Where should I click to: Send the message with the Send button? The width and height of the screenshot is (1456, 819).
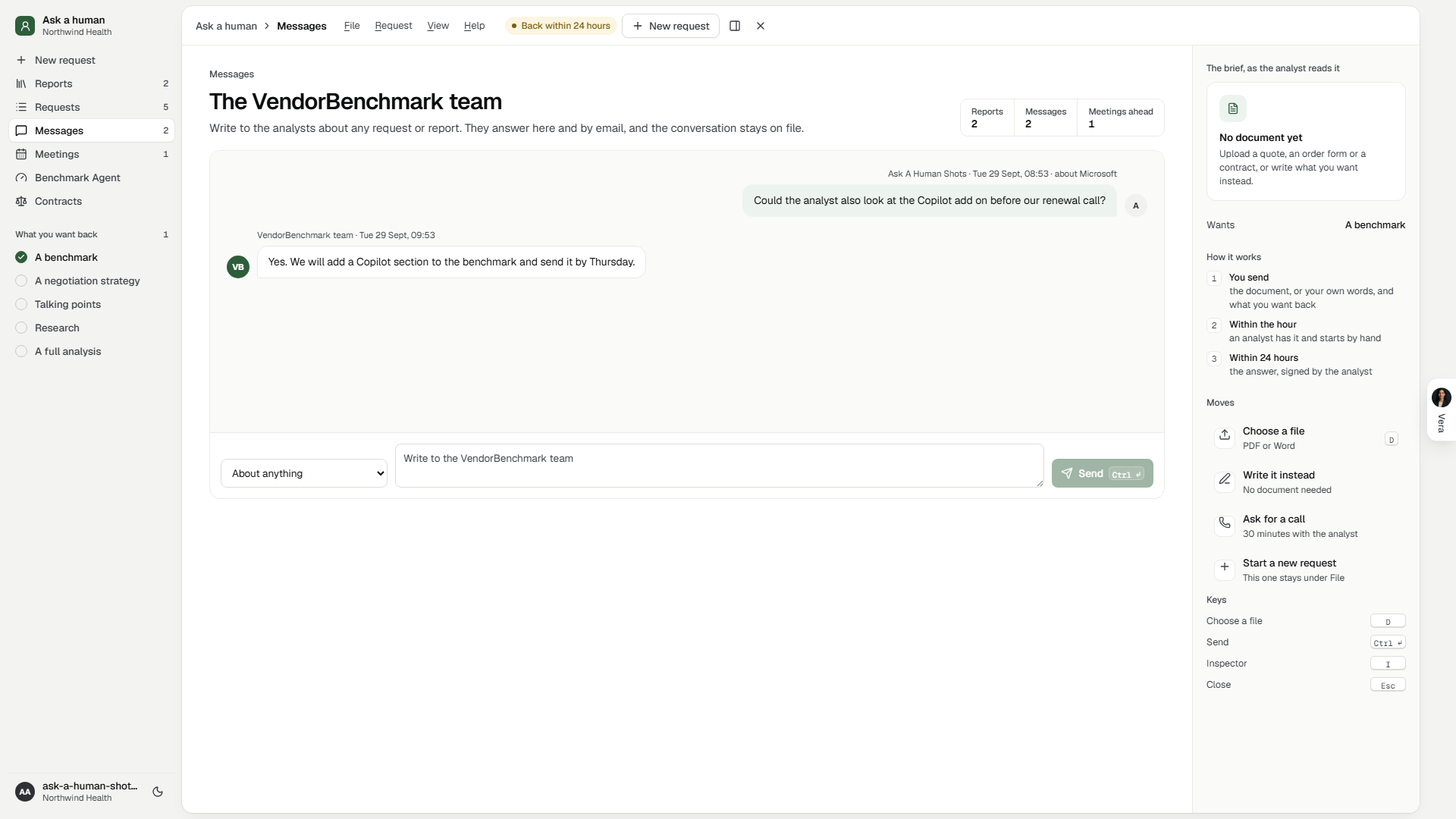coord(1102,473)
